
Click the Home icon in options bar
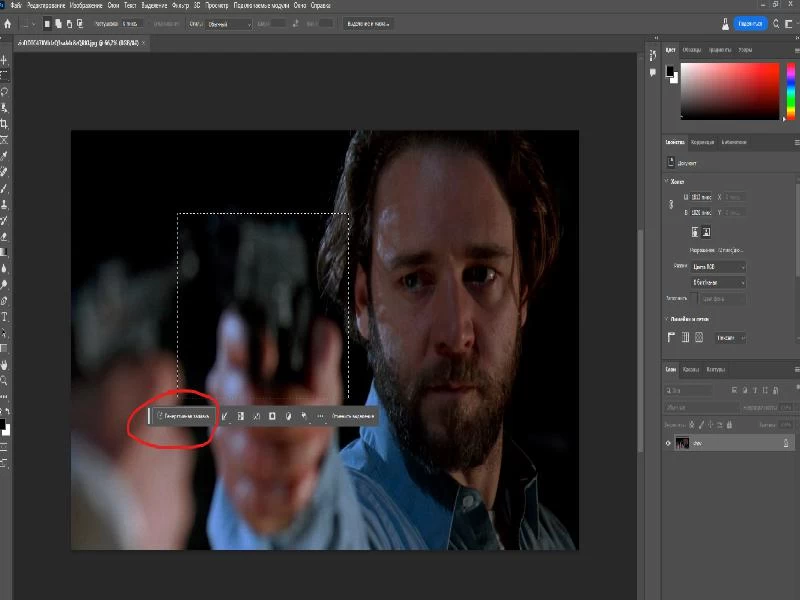tap(7, 24)
